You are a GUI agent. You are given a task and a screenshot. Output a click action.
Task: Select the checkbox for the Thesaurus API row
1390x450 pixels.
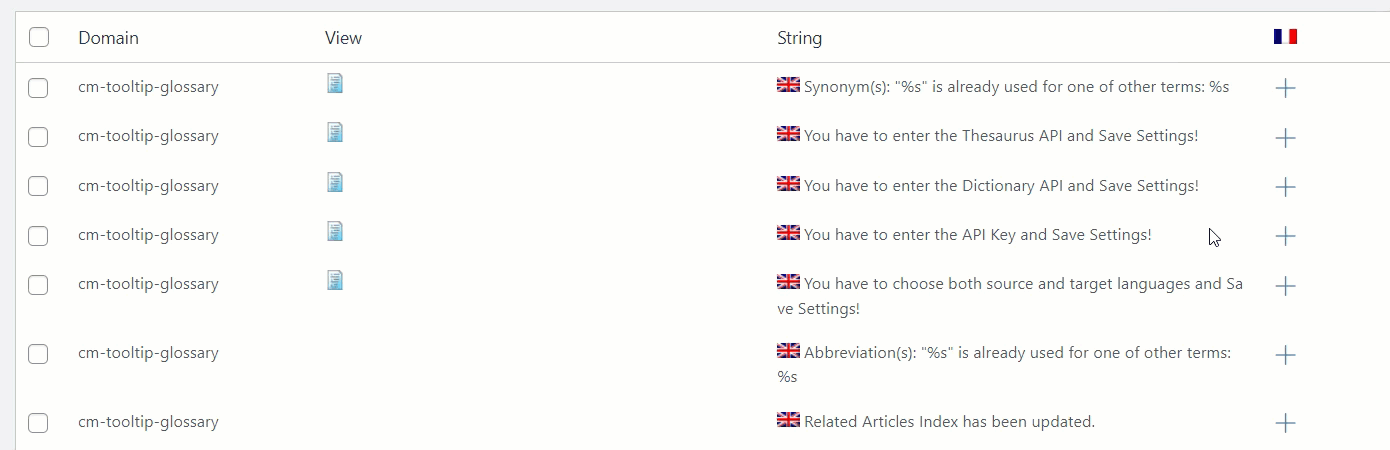click(38, 137)
